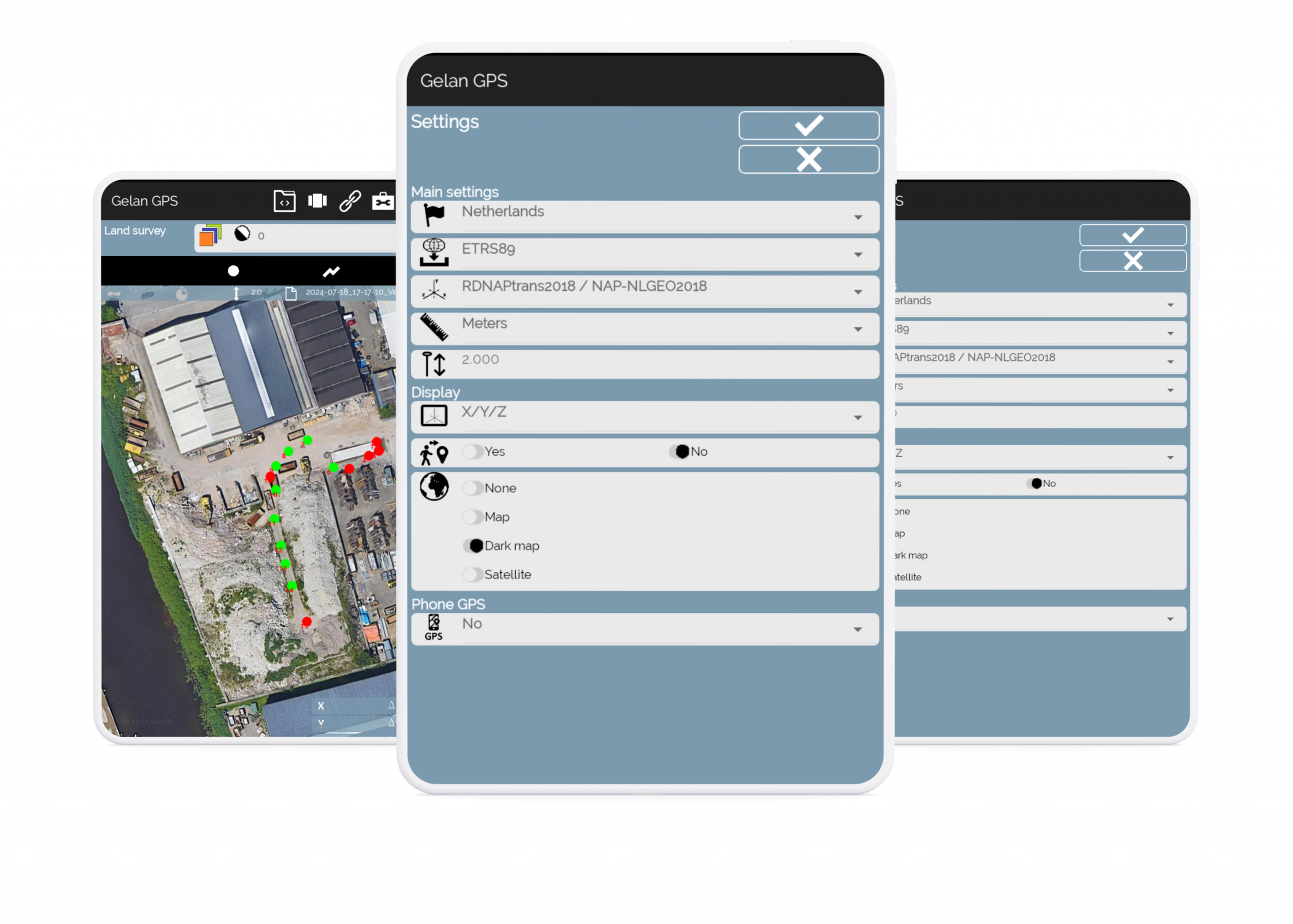Cancel settings with the X button
The height and width of the screenshot is (924, 1293).
[808, 159]
